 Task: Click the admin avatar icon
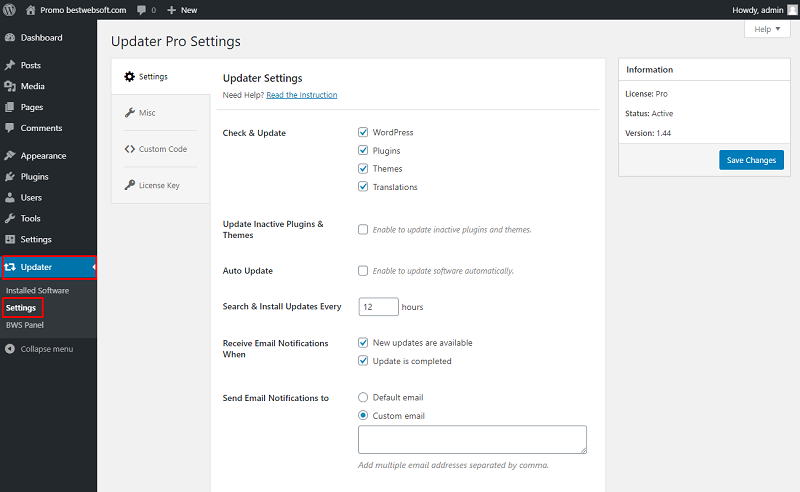point(792,10)
